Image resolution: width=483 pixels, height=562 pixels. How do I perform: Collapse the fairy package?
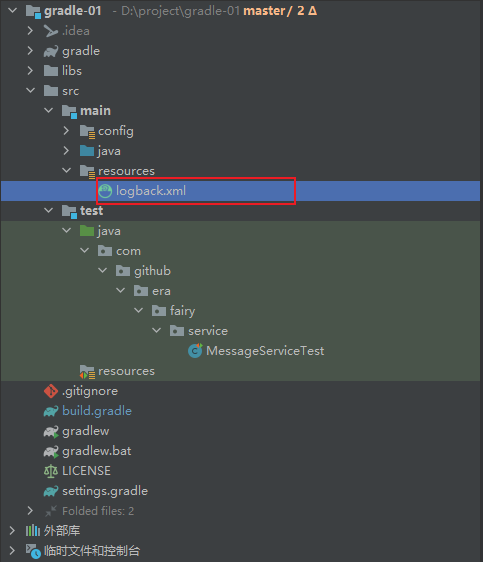pos(139,310)
